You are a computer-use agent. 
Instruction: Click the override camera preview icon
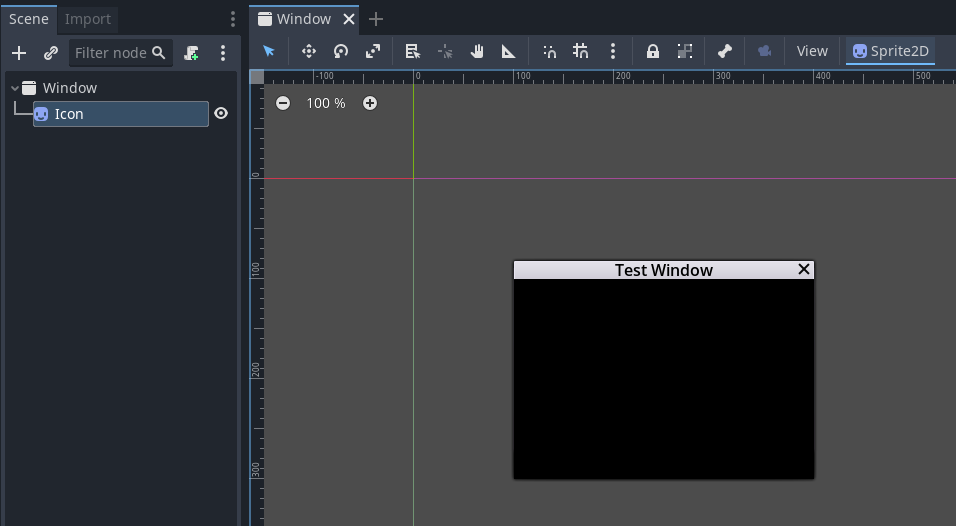point(765,51)
